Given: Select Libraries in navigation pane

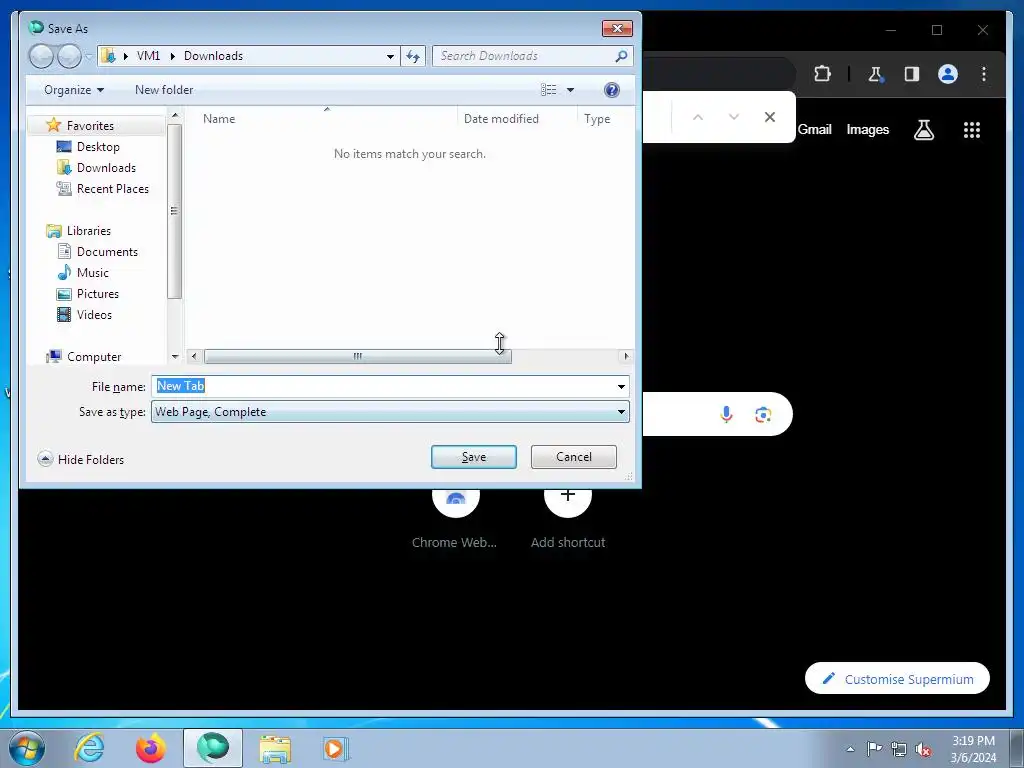Looking at the screenshot, I should [x=89, y=231].
